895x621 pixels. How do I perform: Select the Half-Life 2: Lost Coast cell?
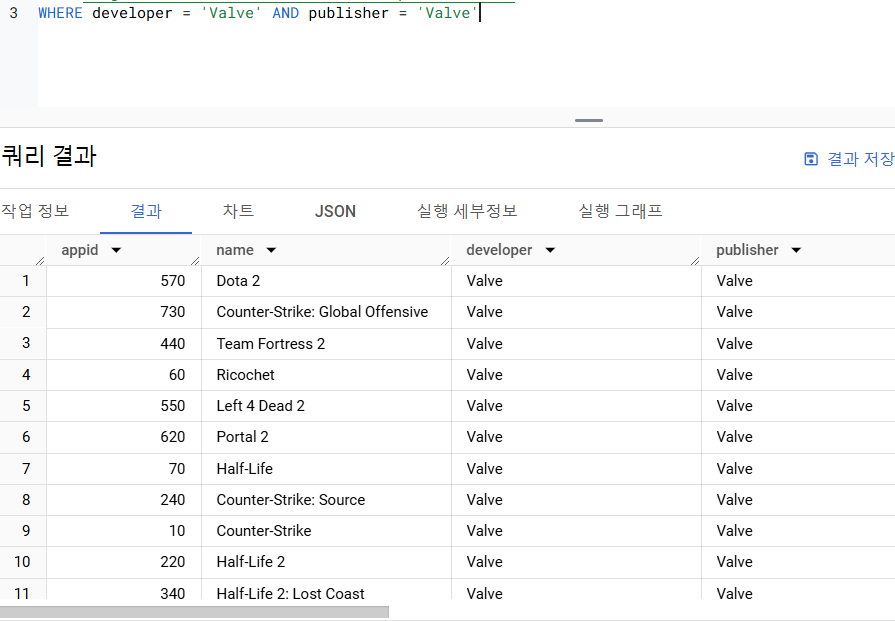326,590
